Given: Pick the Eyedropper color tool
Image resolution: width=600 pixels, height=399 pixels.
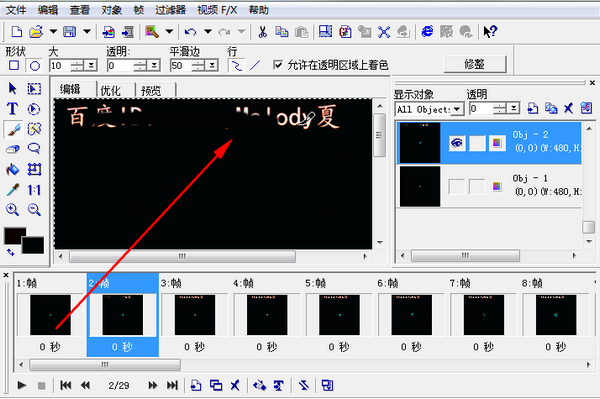Looking at the screenshot, I should (x=13, y=190).
